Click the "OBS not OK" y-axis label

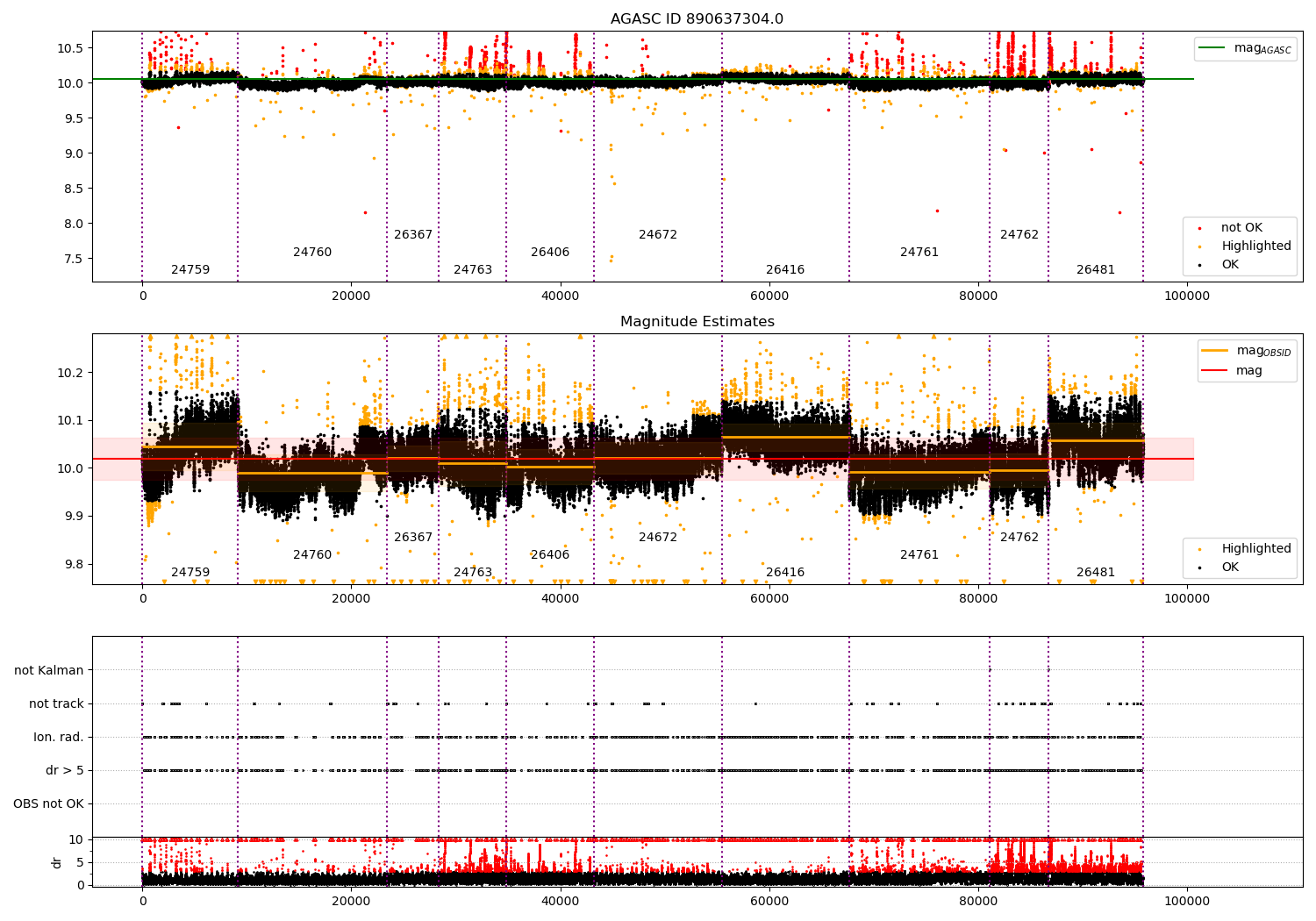coord(48,804)
